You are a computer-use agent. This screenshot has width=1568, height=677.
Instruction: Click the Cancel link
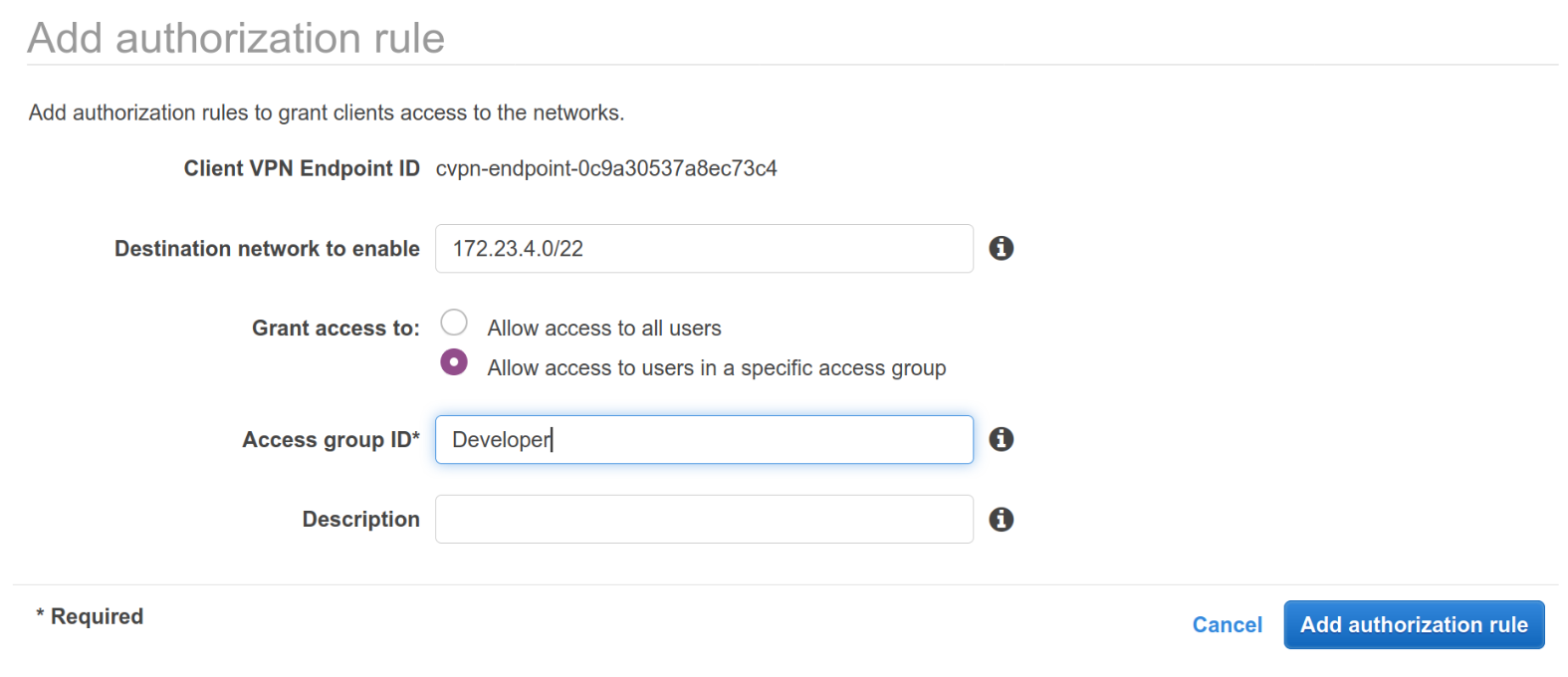(1227, 625)
